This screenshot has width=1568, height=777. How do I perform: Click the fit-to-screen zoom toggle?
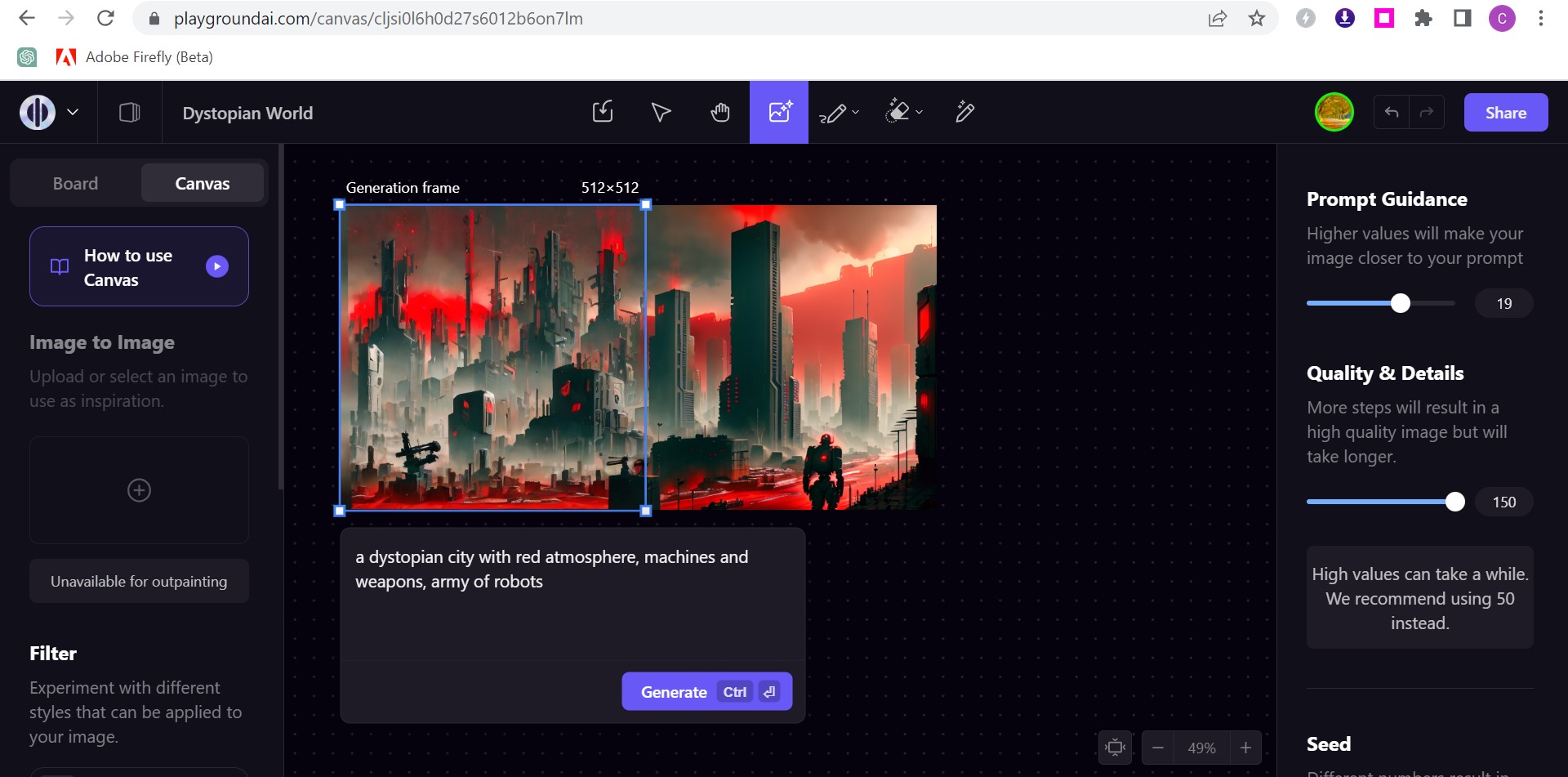click(1116, 747)
